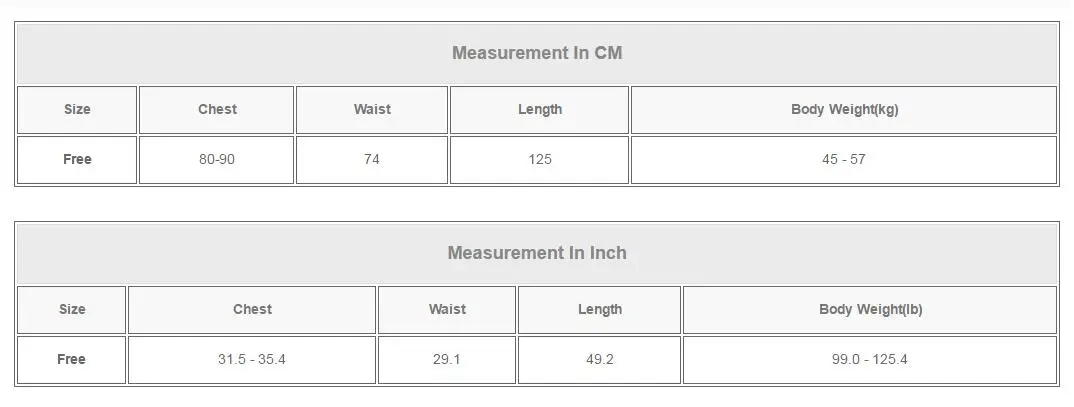Image resolution: width=1074 pixels, height=407 pixels.
Task: Click the chest value 80-90
Action: tap(217, 159)
